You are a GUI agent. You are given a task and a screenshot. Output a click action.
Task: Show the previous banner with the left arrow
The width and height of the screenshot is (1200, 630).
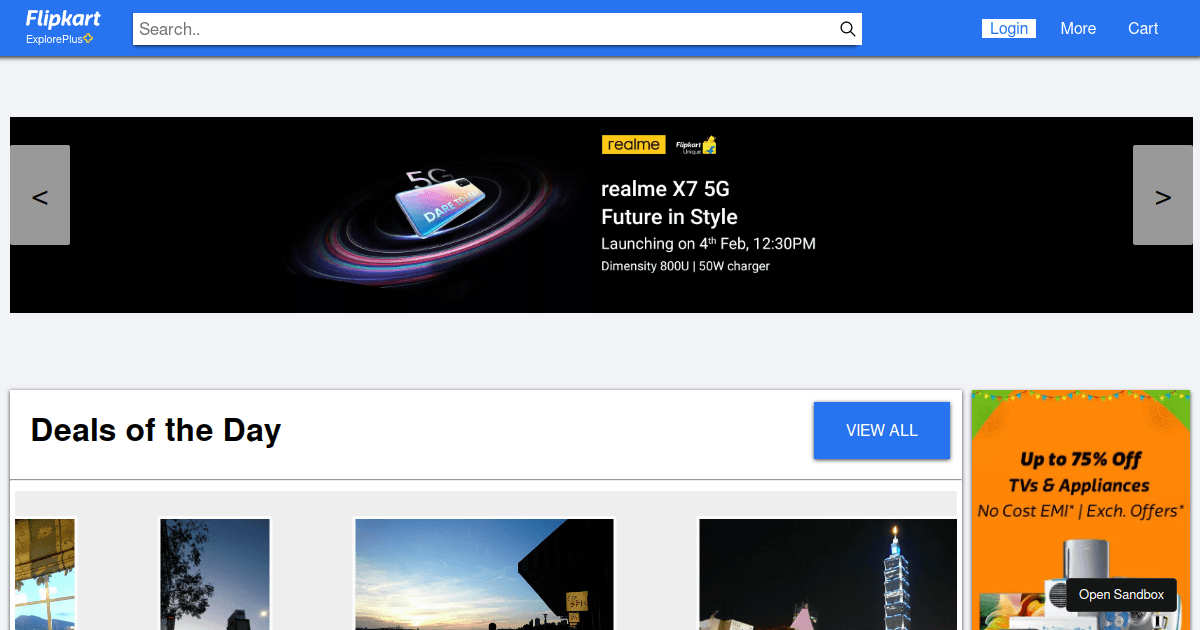[40, 195]
